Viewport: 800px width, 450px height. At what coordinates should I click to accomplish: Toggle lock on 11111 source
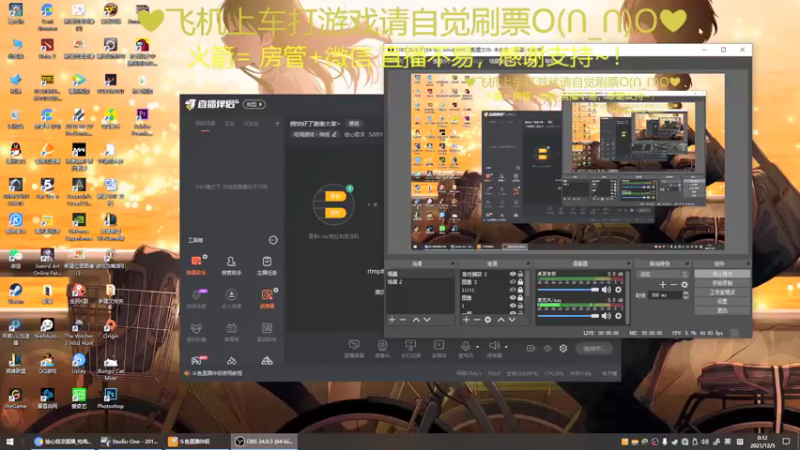[x=520, y=290]
